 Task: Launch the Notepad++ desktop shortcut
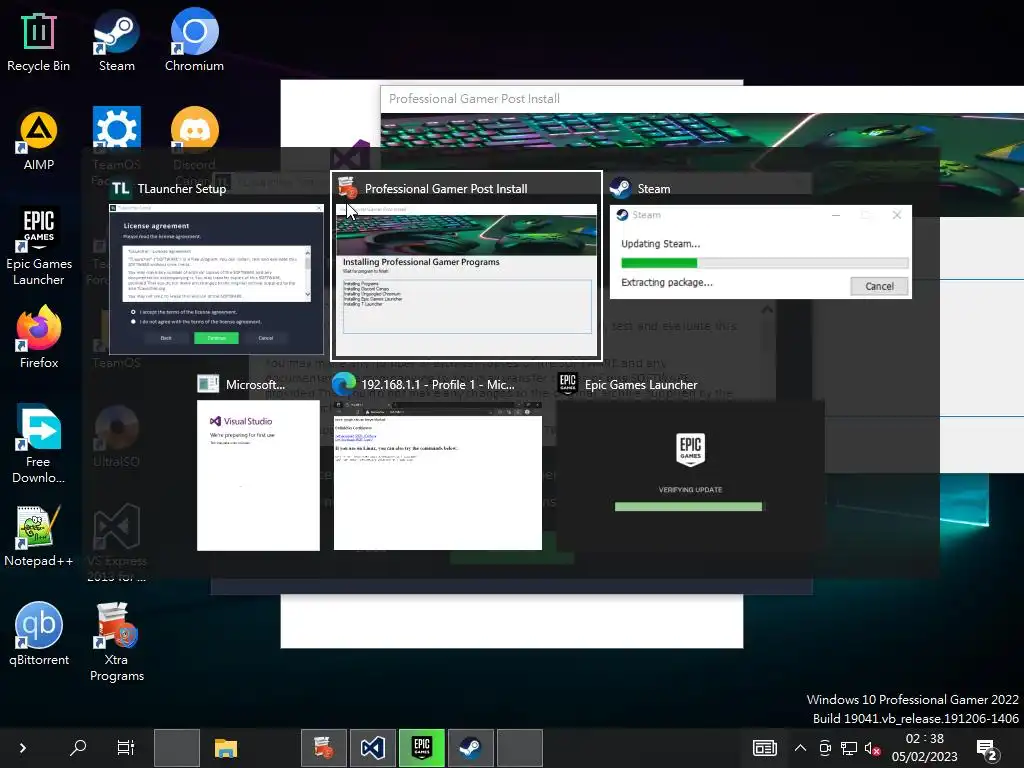coord(39,536)
